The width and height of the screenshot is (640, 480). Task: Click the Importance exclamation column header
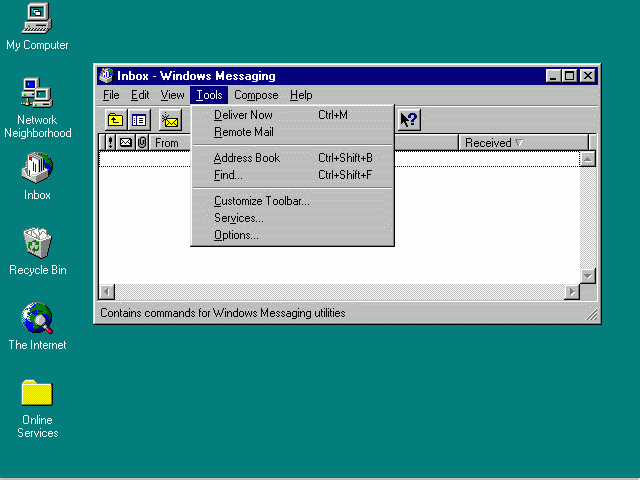coord(110,142)
